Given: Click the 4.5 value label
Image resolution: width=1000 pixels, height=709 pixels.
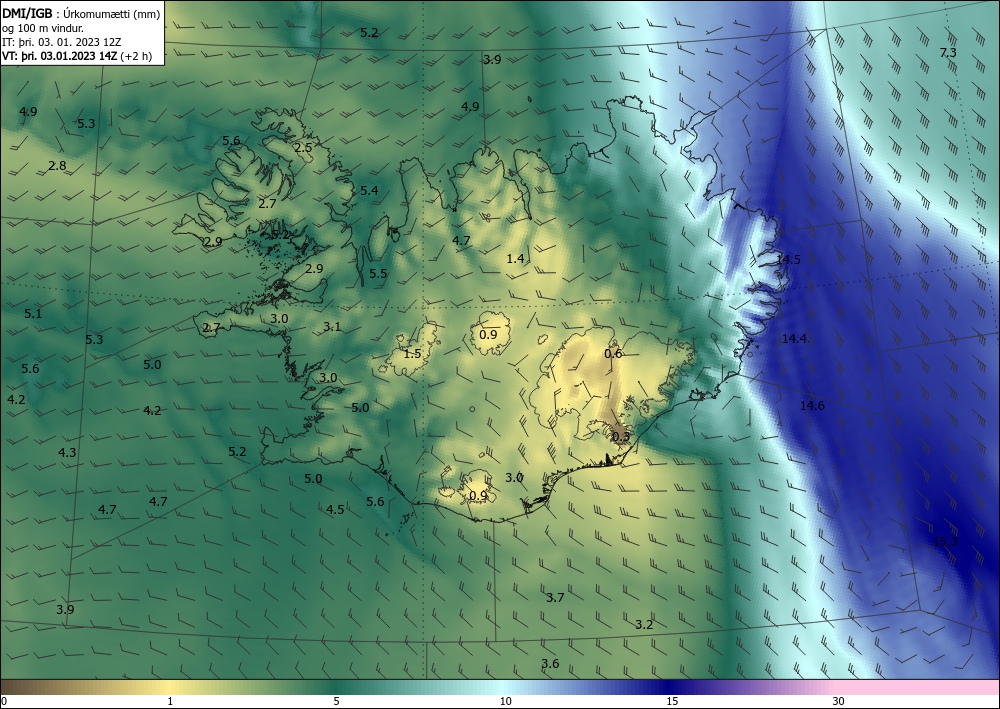Looking at the screenshot, I should [335, 509].
